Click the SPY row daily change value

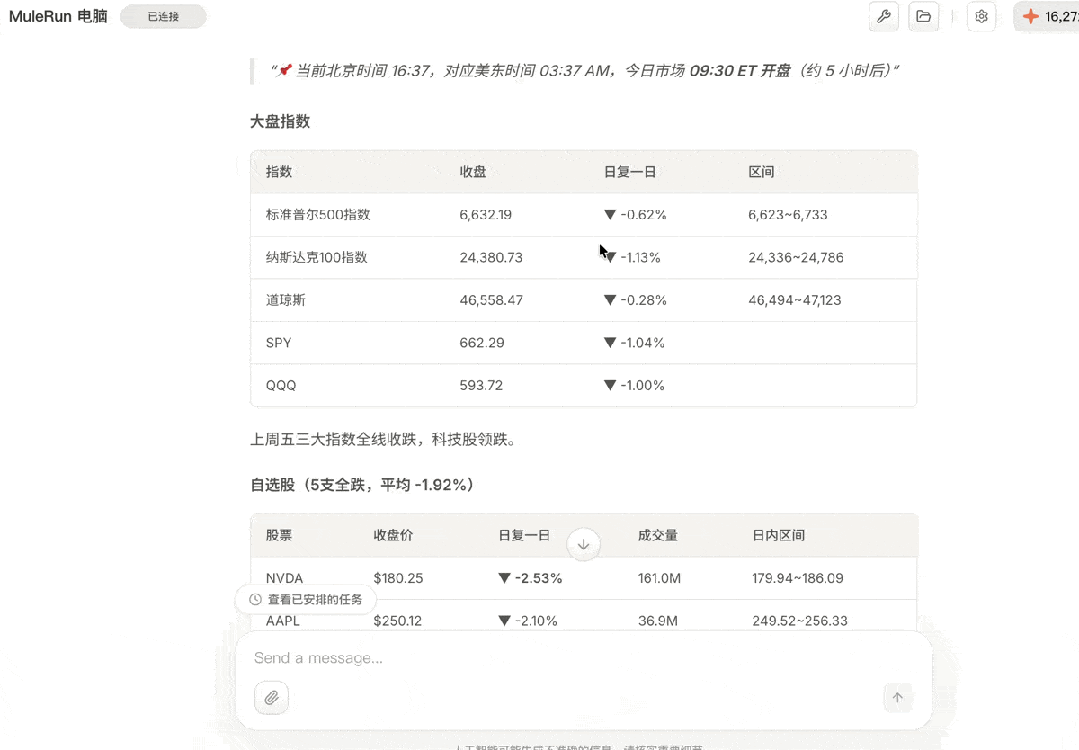tap(635, 342)
